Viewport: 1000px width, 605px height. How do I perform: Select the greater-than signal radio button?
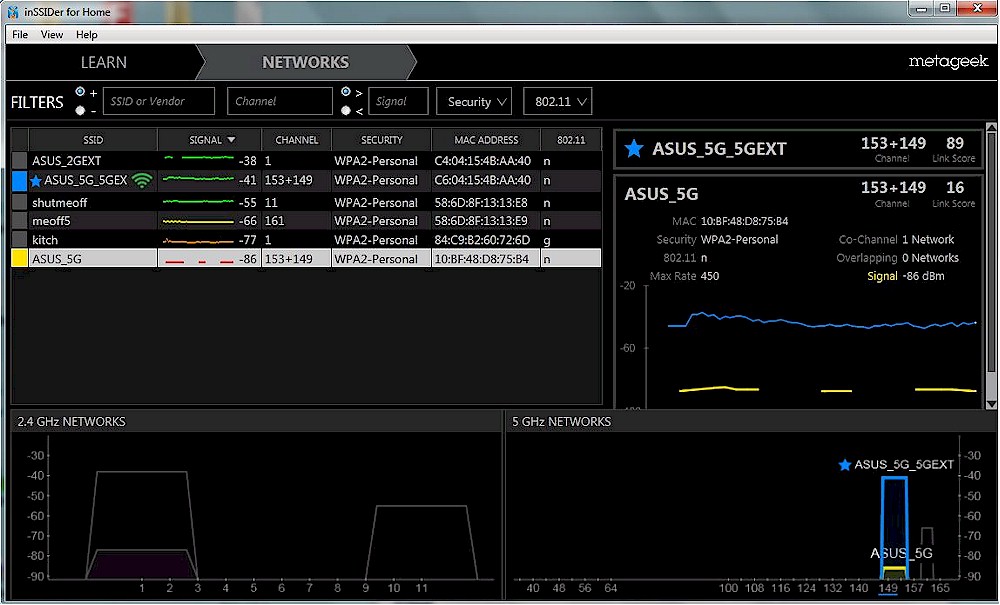(x=346, y=92)
